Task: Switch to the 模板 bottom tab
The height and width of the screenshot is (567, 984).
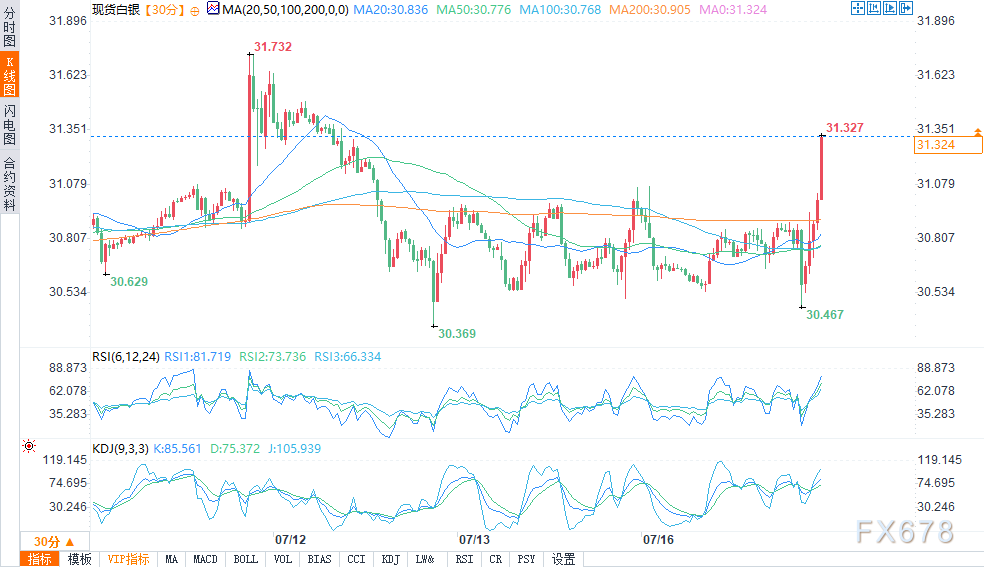Action: (x=79, y=559)
